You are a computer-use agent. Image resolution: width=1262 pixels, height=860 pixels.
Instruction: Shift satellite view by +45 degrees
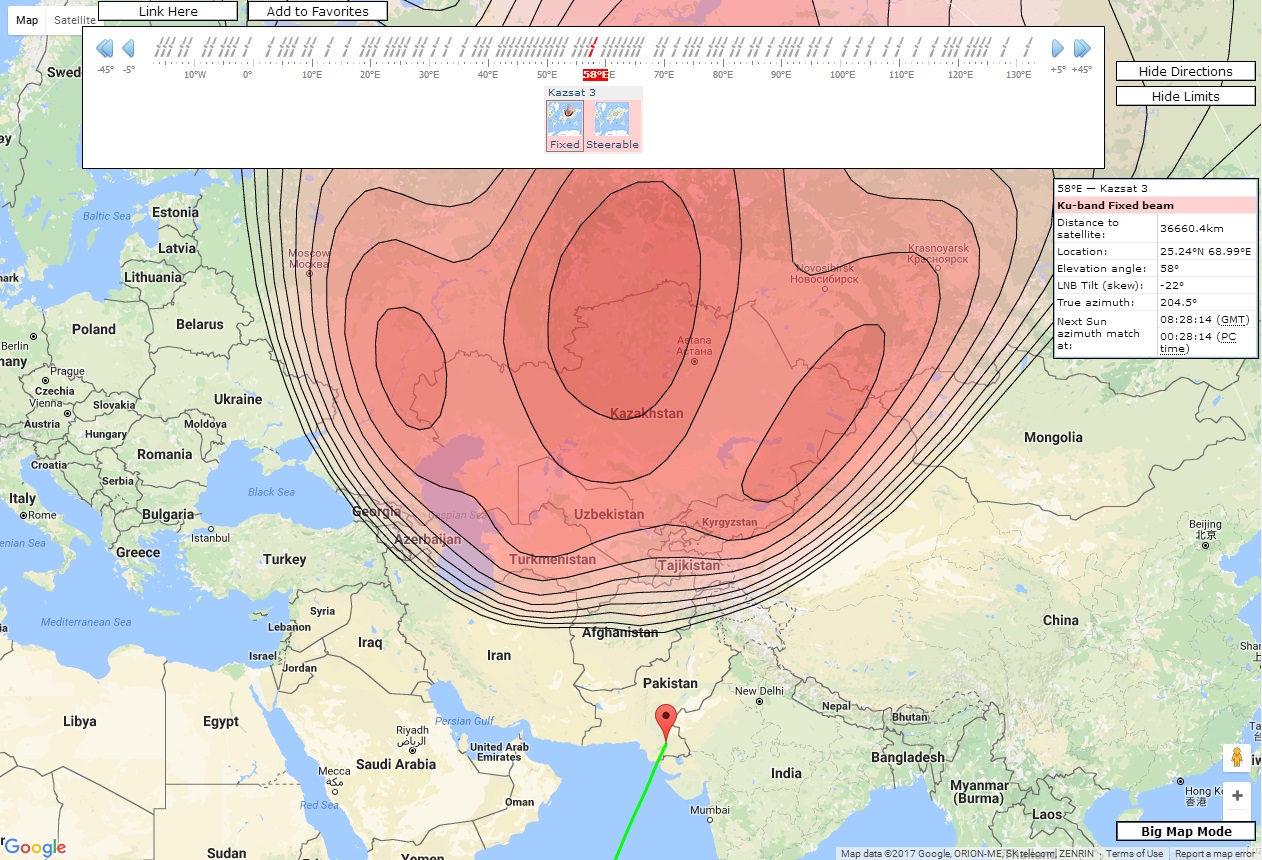click(x=1082, y=48)
